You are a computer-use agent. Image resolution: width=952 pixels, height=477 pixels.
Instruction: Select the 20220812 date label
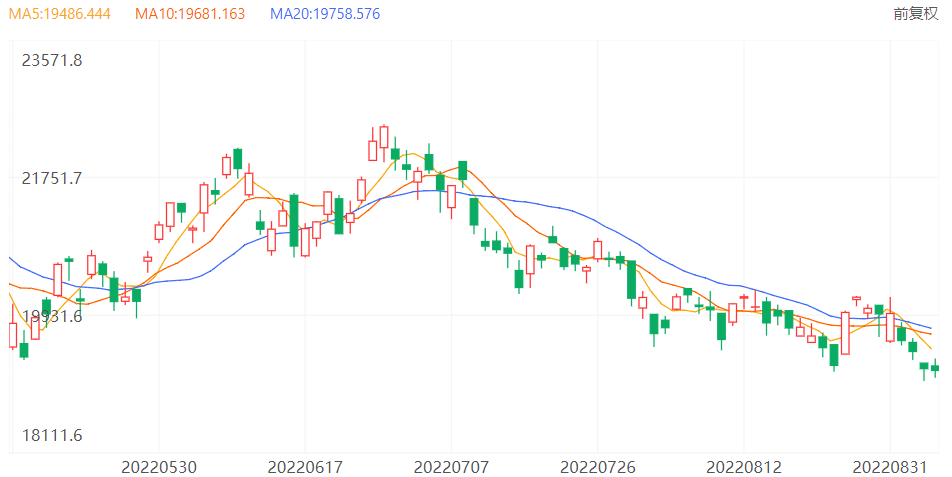click(x=744, y=467)
